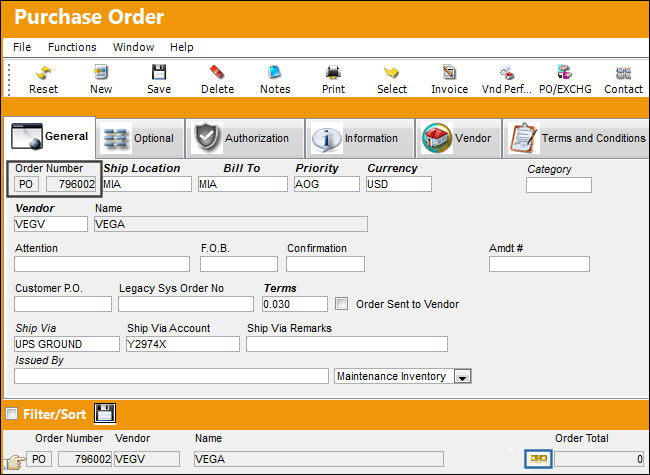Viewport: 650px width, 475px height.
Task: Print the purchase order
Action: click(x=333, y=73)
